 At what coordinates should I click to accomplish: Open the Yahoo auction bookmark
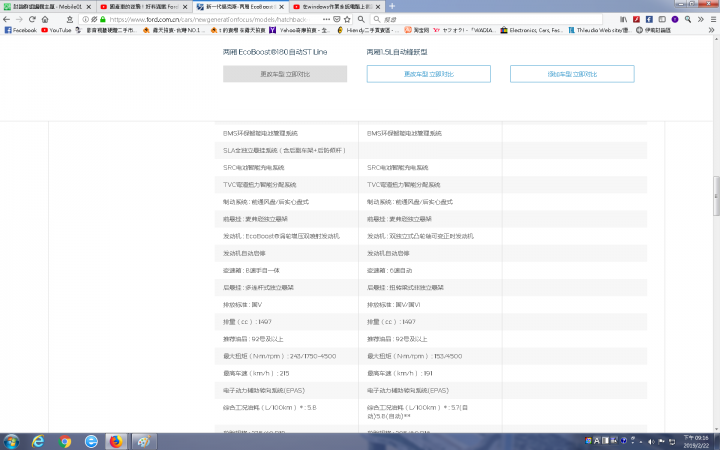[300, 30]
